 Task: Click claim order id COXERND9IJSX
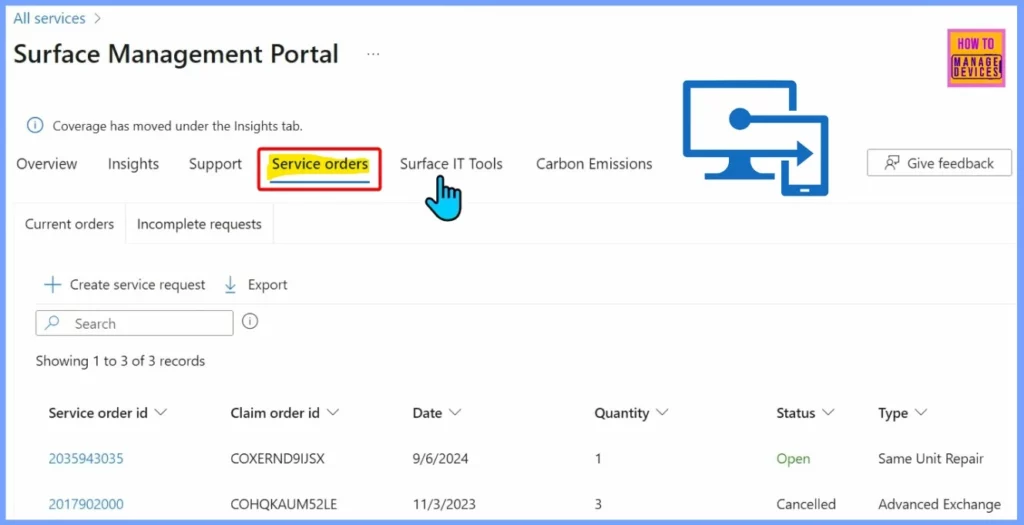pos(278,458)
